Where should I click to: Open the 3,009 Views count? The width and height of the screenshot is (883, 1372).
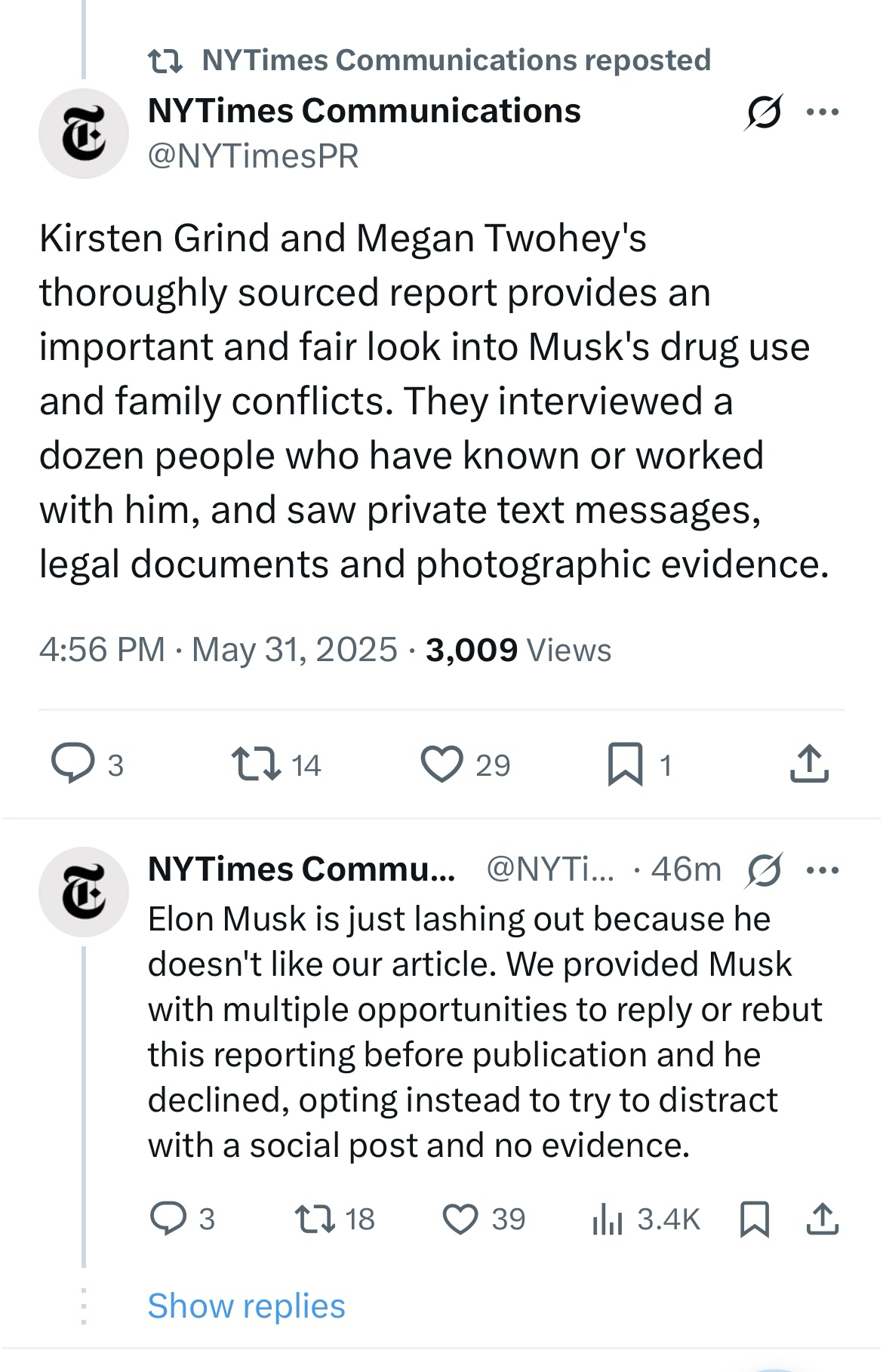518,650
